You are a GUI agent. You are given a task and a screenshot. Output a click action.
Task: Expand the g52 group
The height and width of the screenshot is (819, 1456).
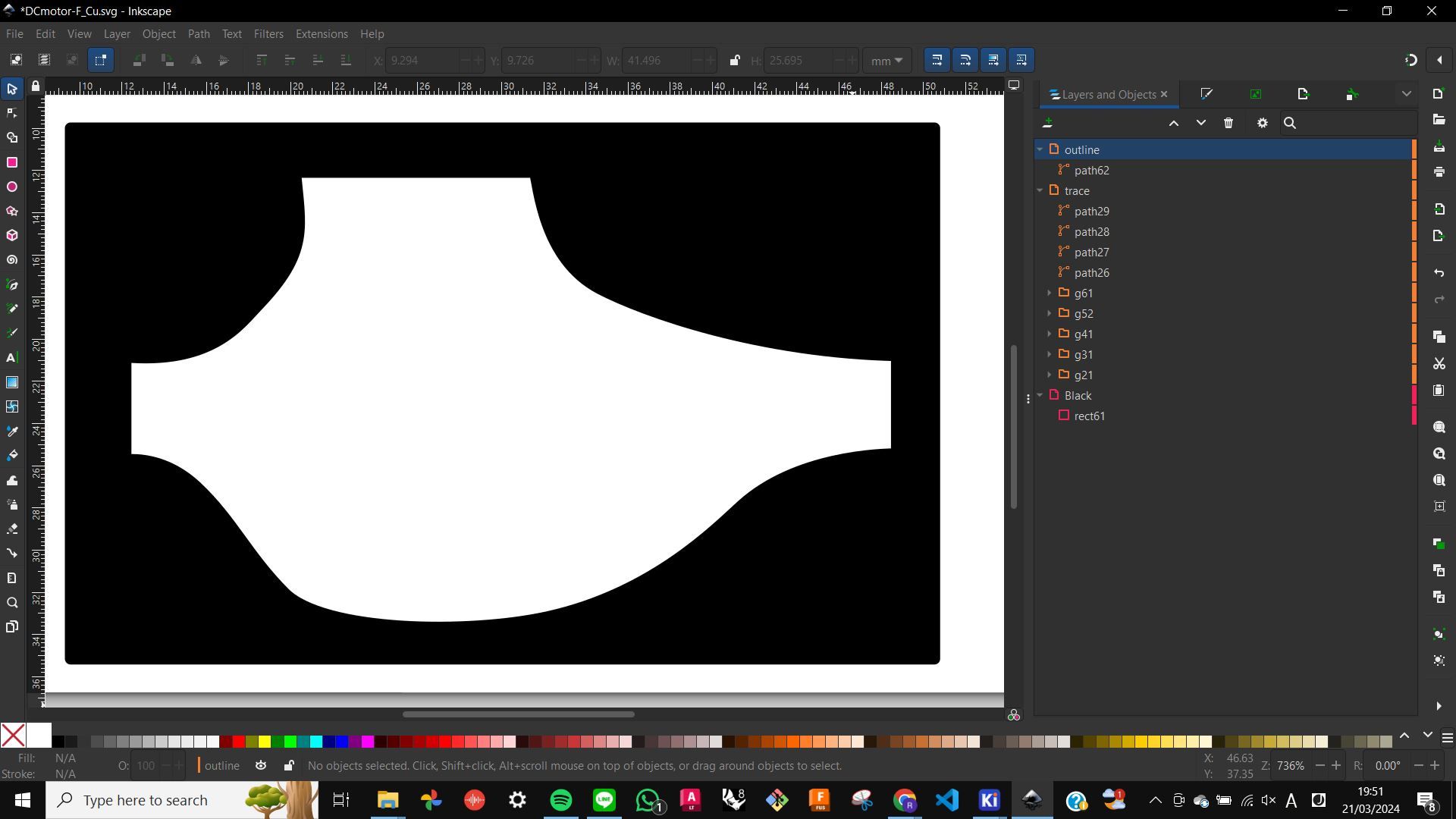[1050, 313]
